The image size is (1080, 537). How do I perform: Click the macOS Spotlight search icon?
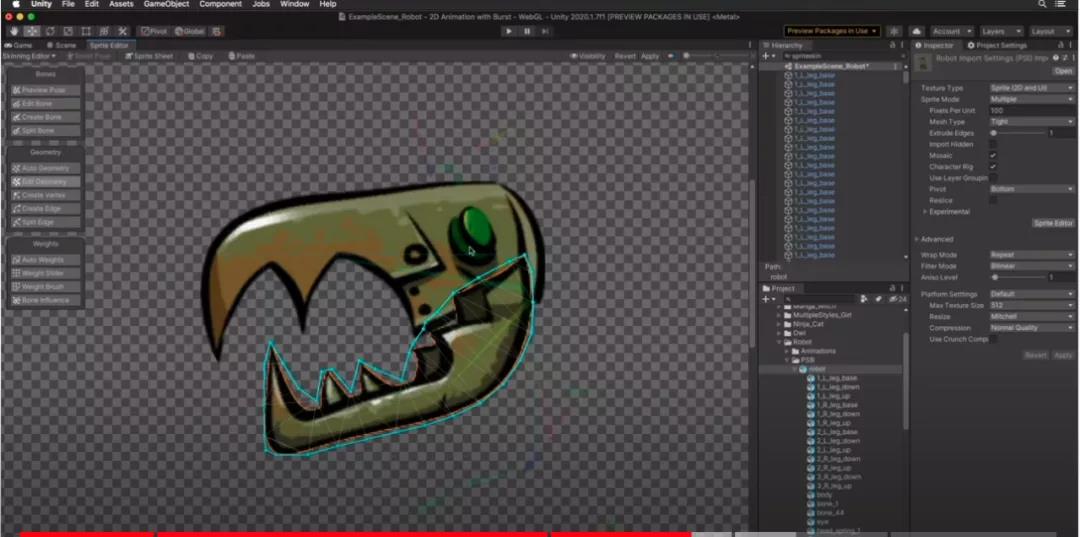(x=1042, y=4)
